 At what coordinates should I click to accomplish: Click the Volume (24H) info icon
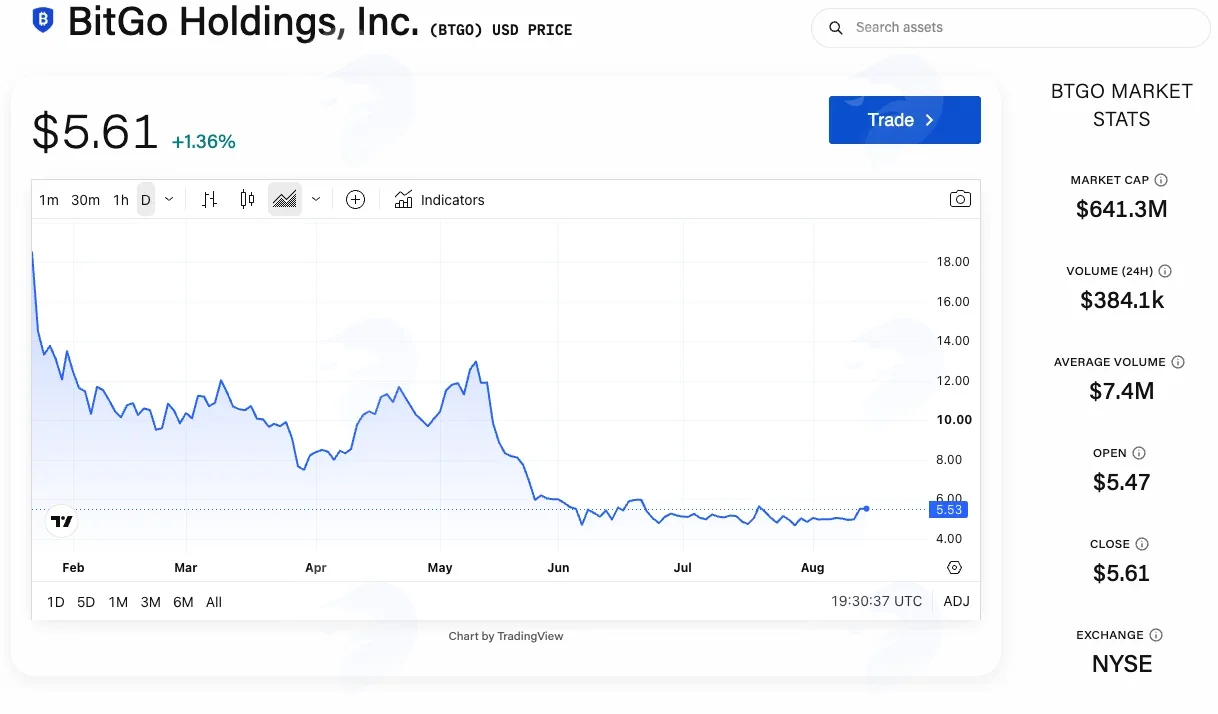pyautogui.click(x=1165, y=271)
